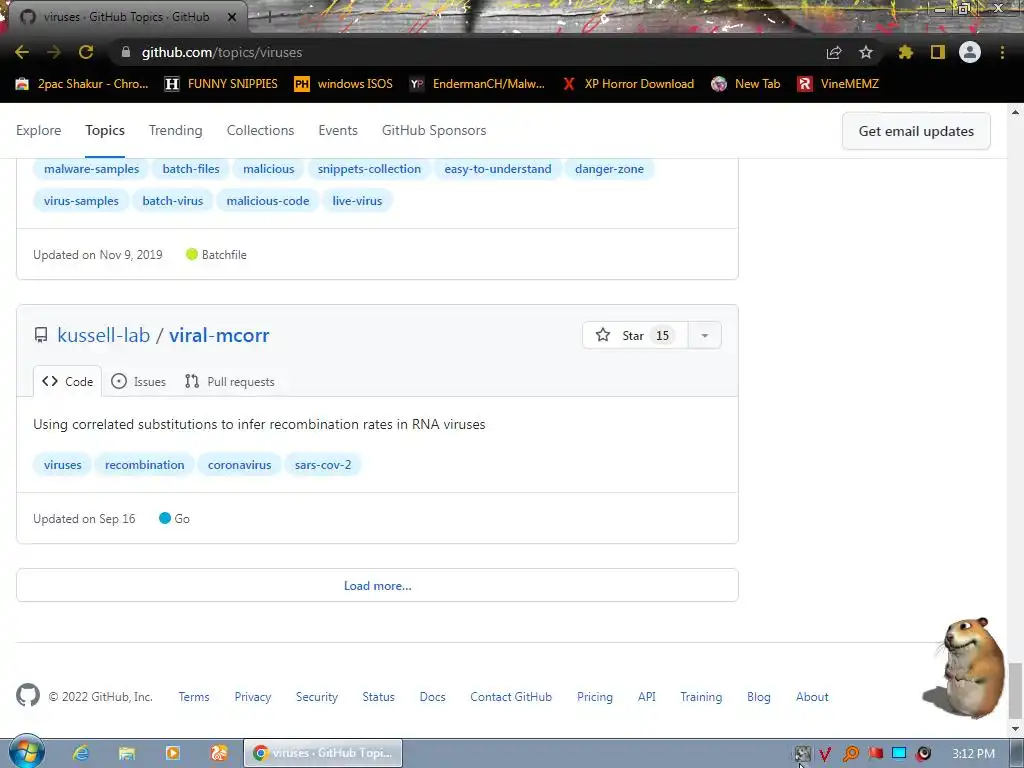Image resolution: width=1024 pixels, height=768 pixels.
Task: Share this page via the share icon
Action: (x=834, y=52)
